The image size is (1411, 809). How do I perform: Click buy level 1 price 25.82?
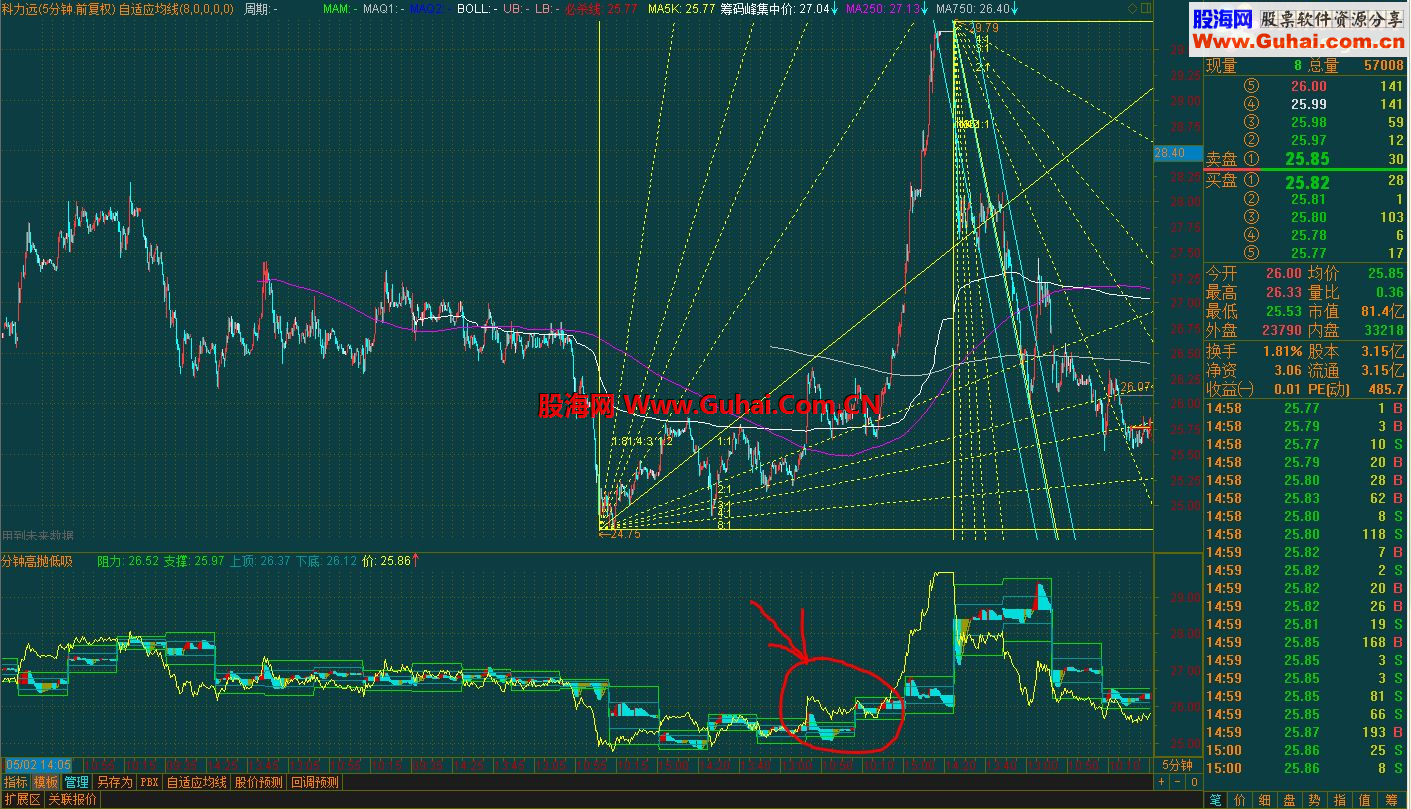[1307, 182]
